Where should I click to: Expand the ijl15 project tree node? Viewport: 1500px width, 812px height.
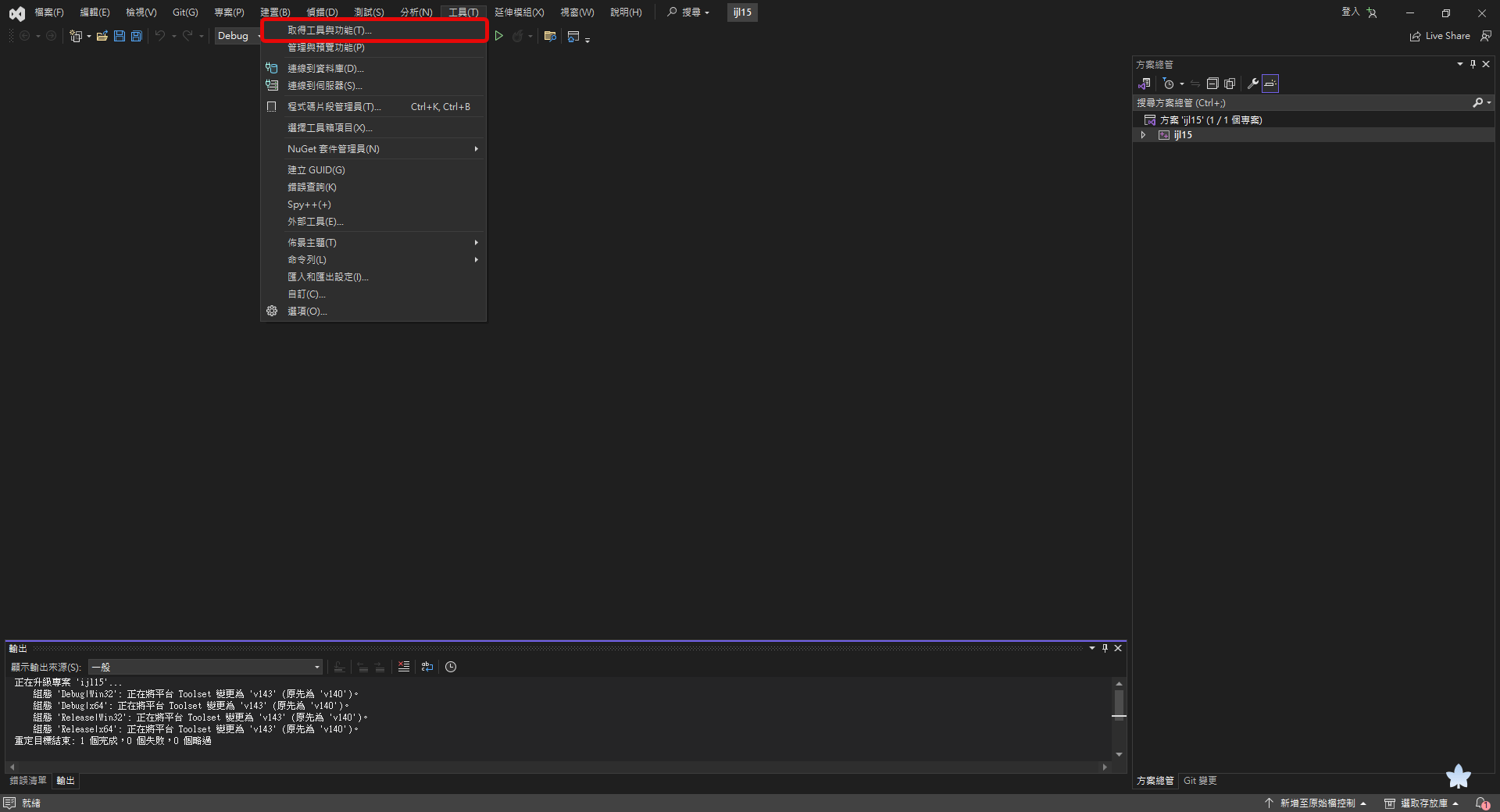coord(1143,135)
